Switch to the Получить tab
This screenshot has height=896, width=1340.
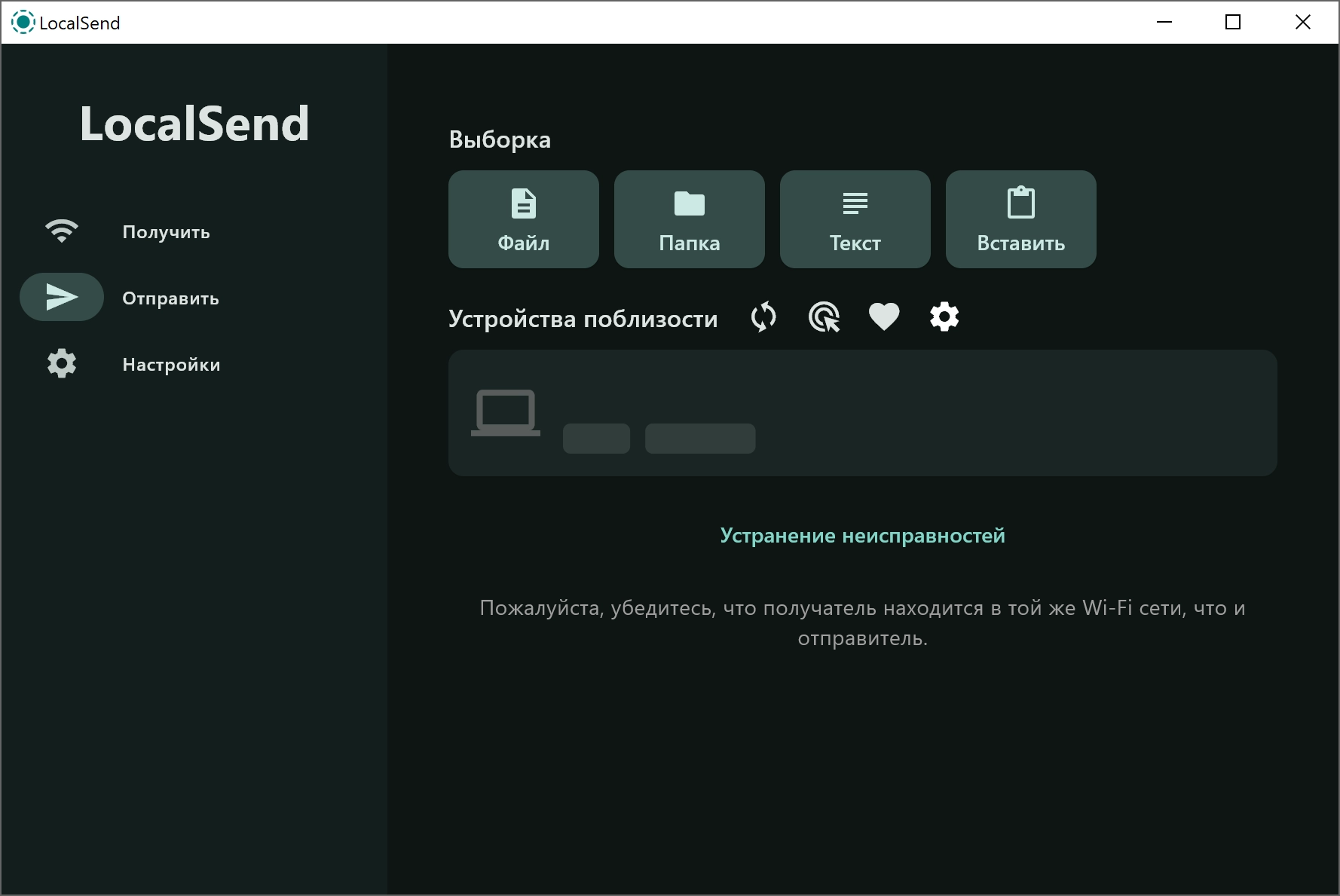[166, 232]
